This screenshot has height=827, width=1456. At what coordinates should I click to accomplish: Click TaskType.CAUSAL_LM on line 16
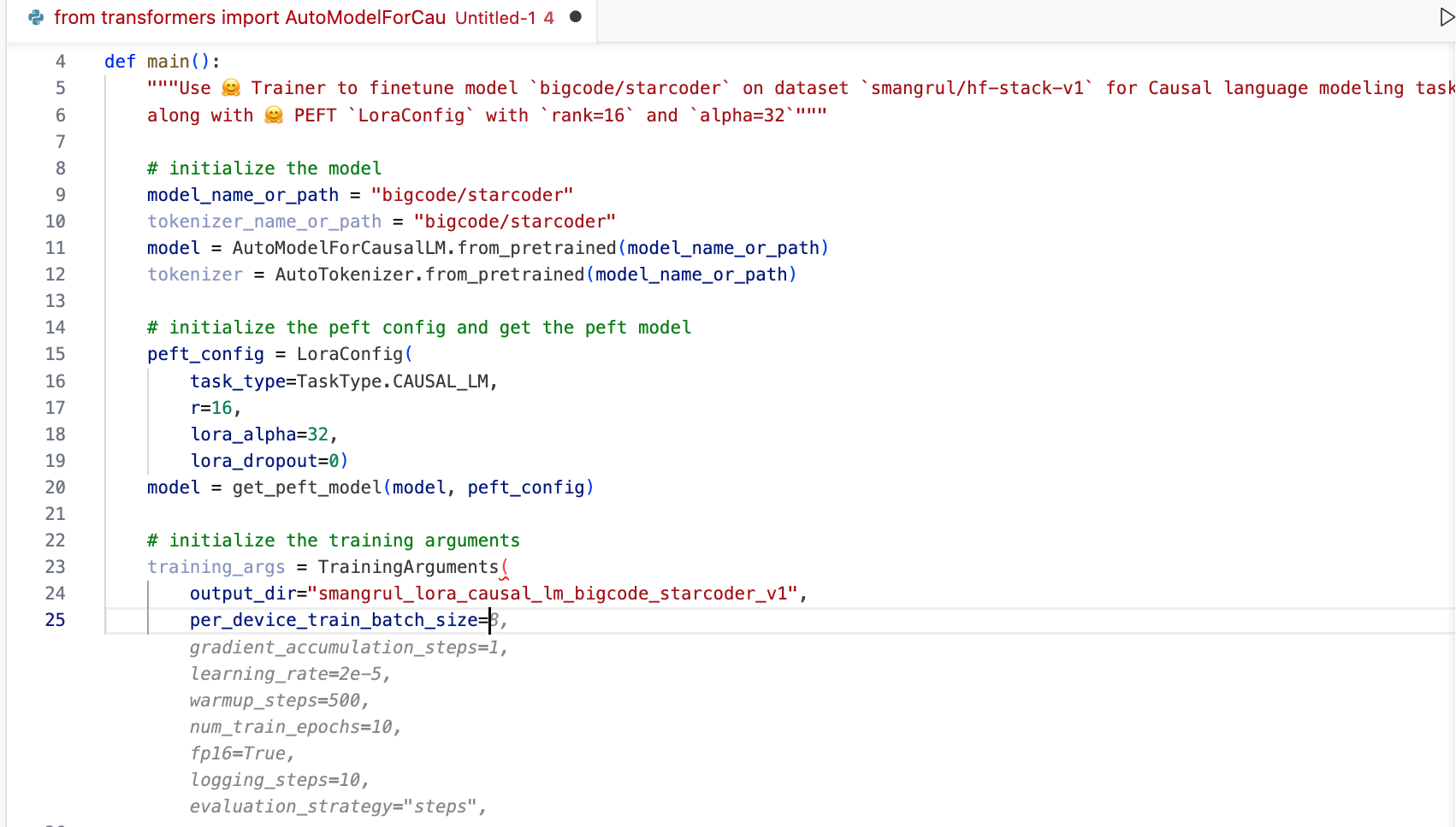(392, 381)
